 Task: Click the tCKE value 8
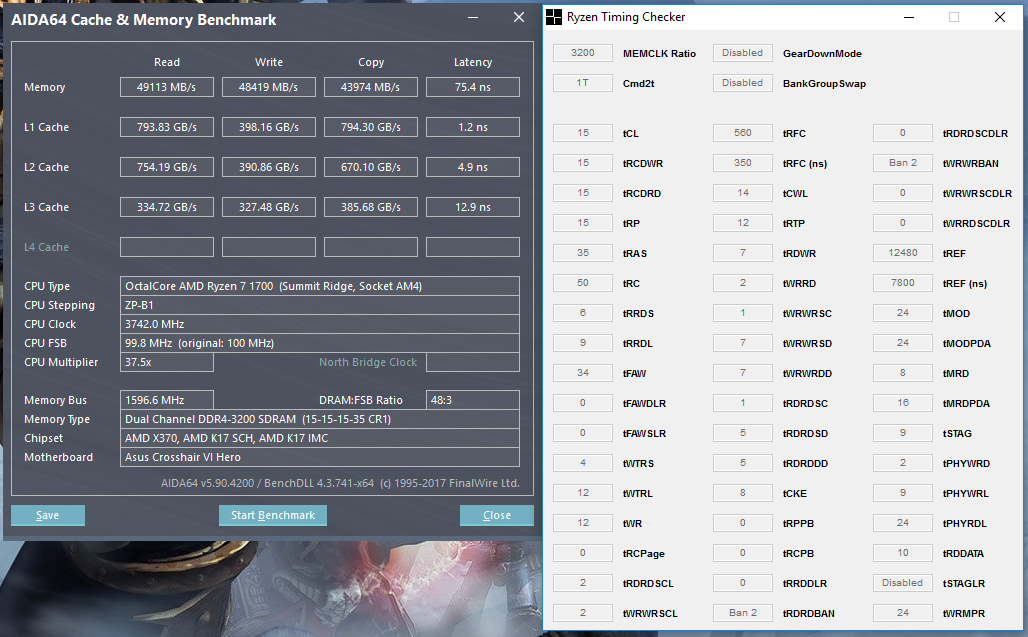pyautogui.click(x=743, y=493)
